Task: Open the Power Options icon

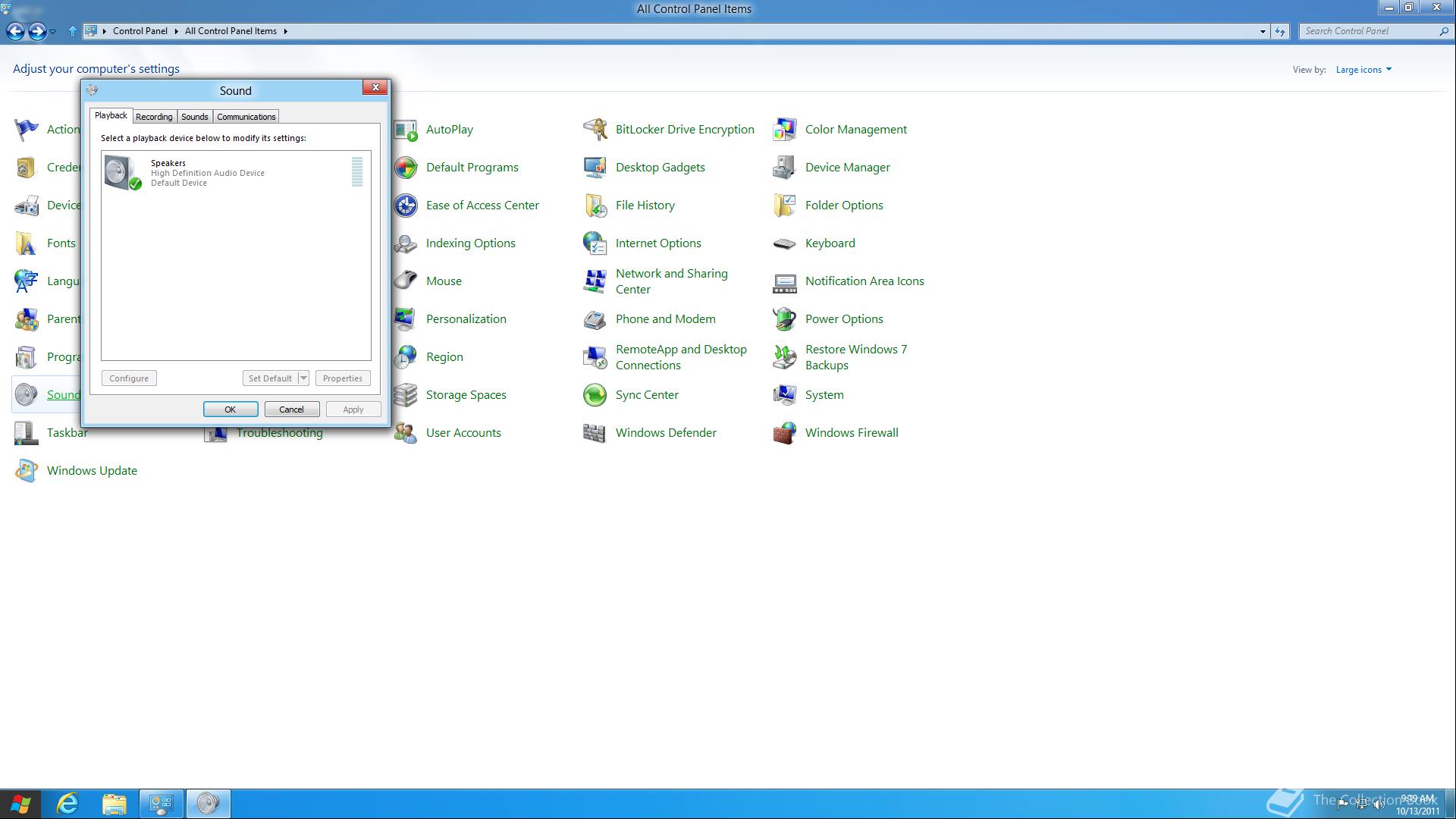Action: point(785,319)
